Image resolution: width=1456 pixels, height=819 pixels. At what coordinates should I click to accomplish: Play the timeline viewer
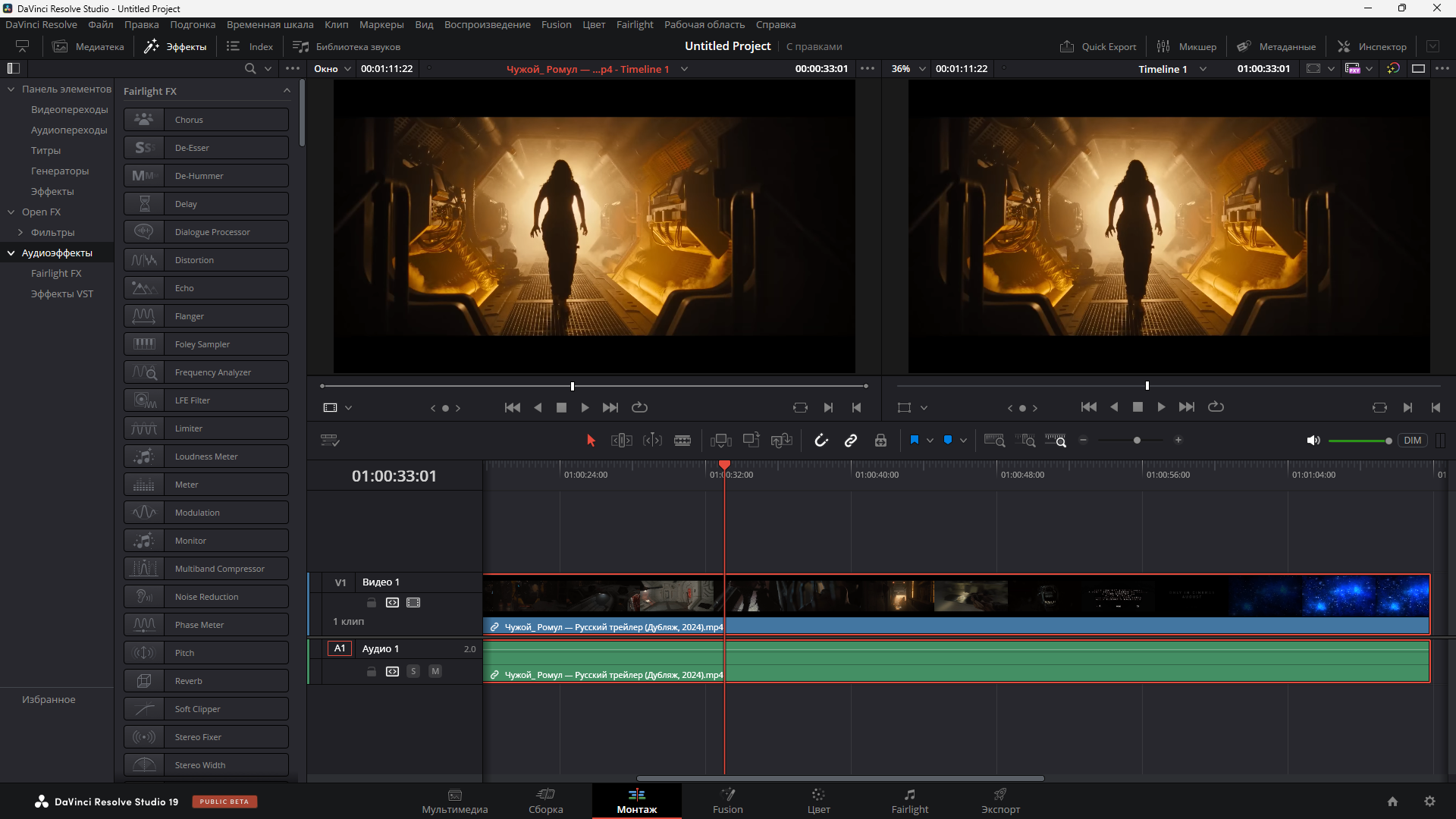click(1161, 407)
